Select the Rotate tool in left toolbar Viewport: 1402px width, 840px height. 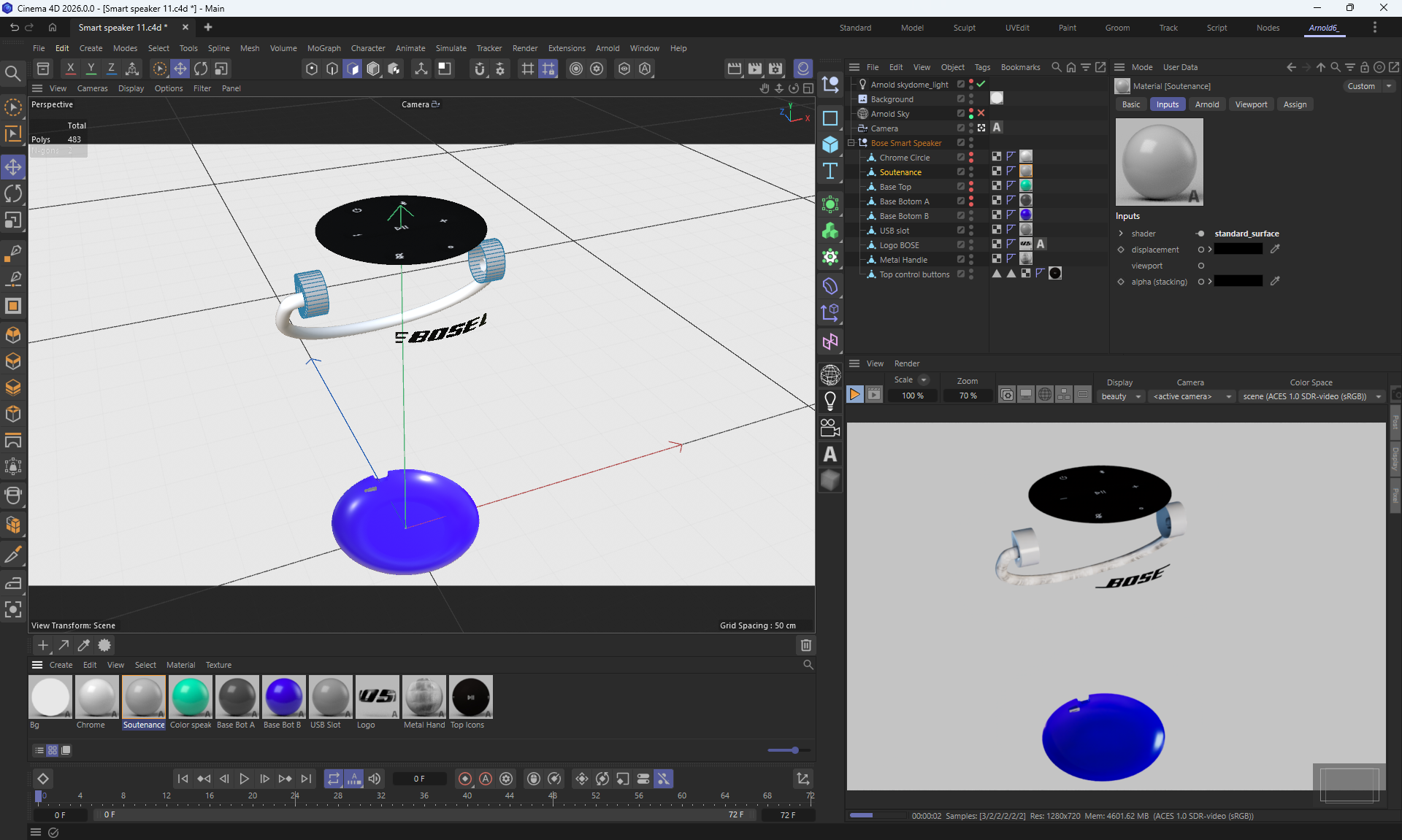[x=13, y=193]
